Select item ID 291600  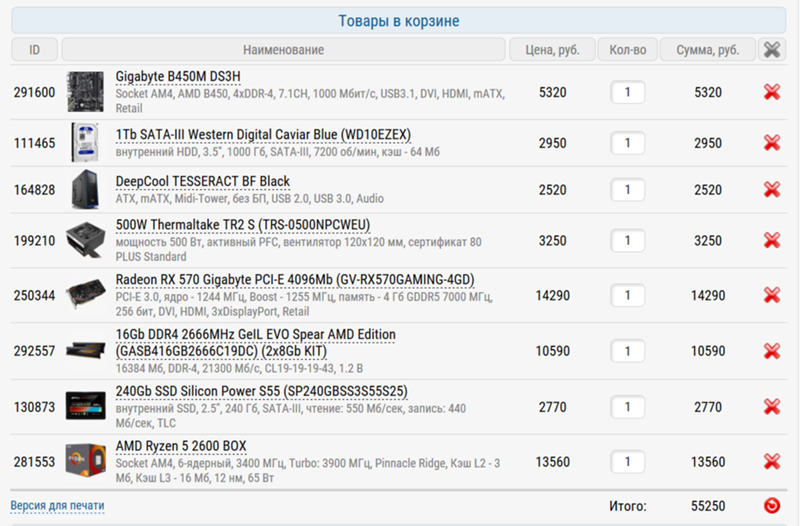[34, 92]
